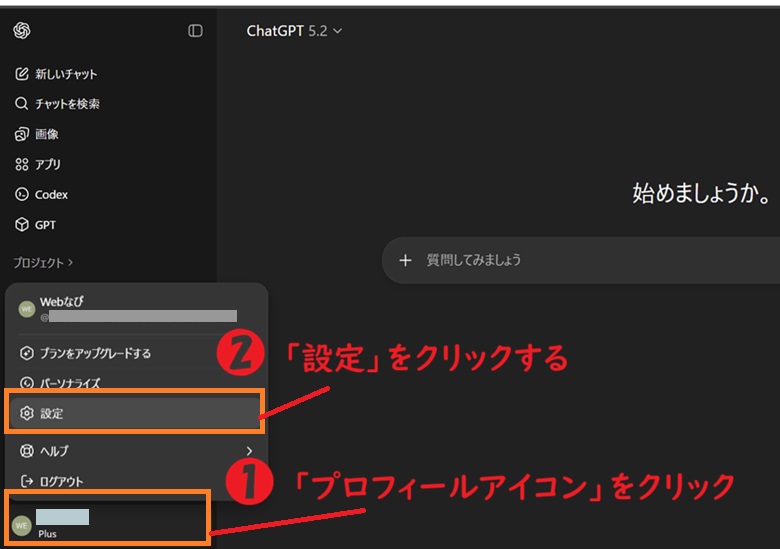Click the 画像 images icon
Screen dimensions: 780x549
(x=21, y=134)
